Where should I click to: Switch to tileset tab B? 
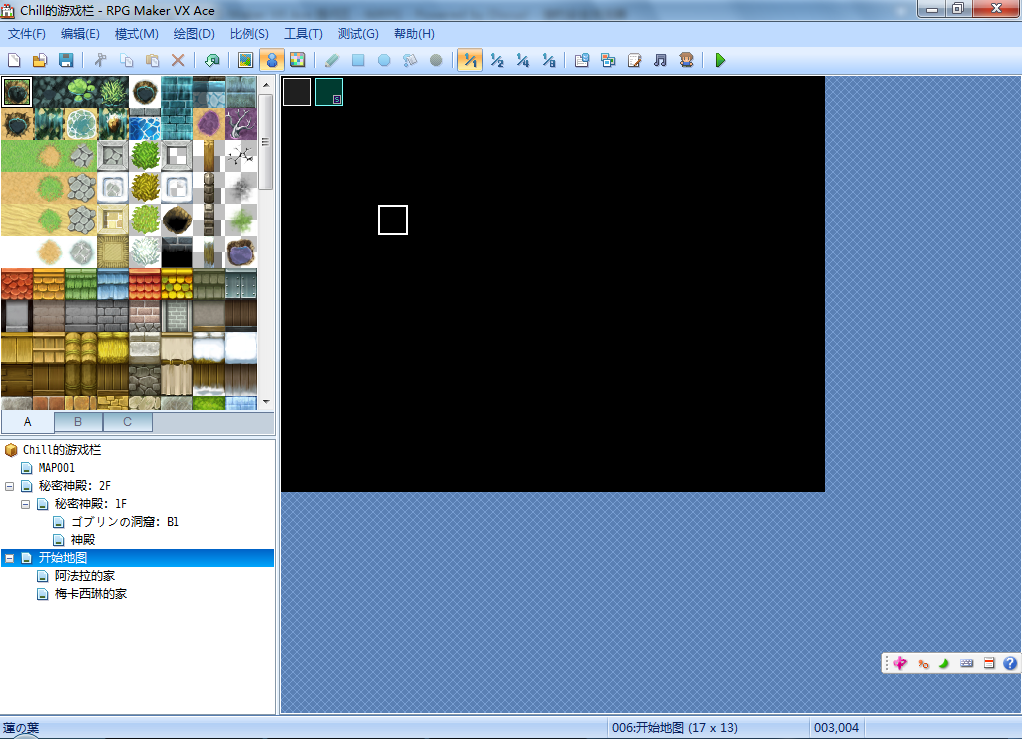(x=78, y=422)
